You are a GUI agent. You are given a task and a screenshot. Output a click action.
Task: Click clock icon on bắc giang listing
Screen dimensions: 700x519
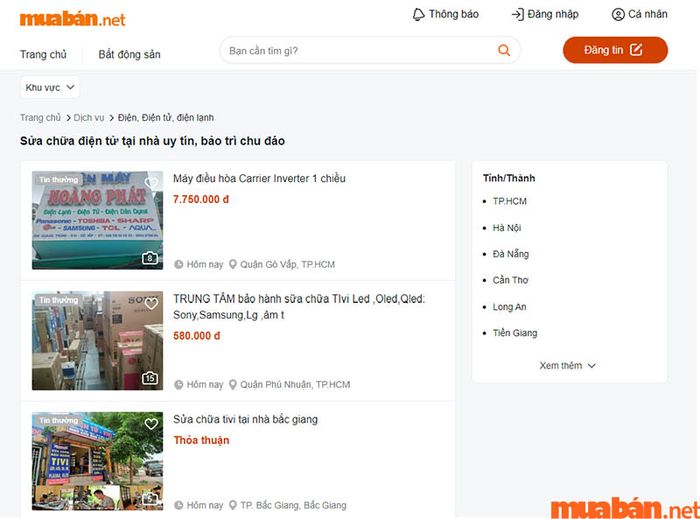click(179, 505)
